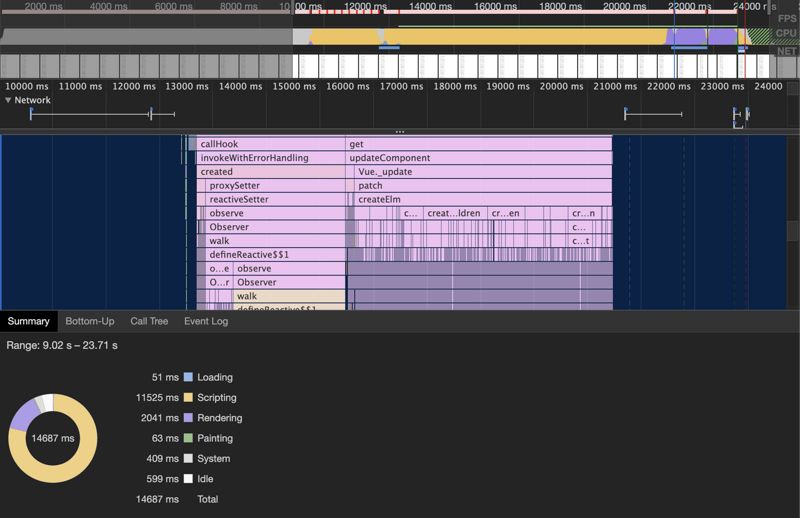Image resolution: width=800 pixels, height=518 pixels.
Task: Switch to the Bottom-Up tab
Action: pos(90,321)
